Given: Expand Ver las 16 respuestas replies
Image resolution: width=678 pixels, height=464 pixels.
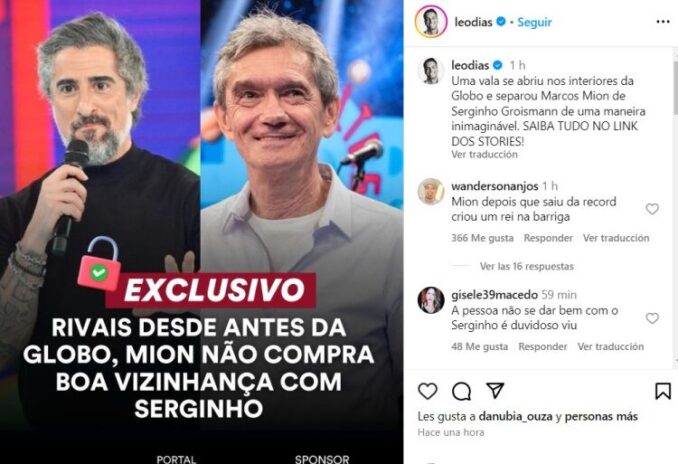Looking at the screenshot, I should click(x=527, y=266).
